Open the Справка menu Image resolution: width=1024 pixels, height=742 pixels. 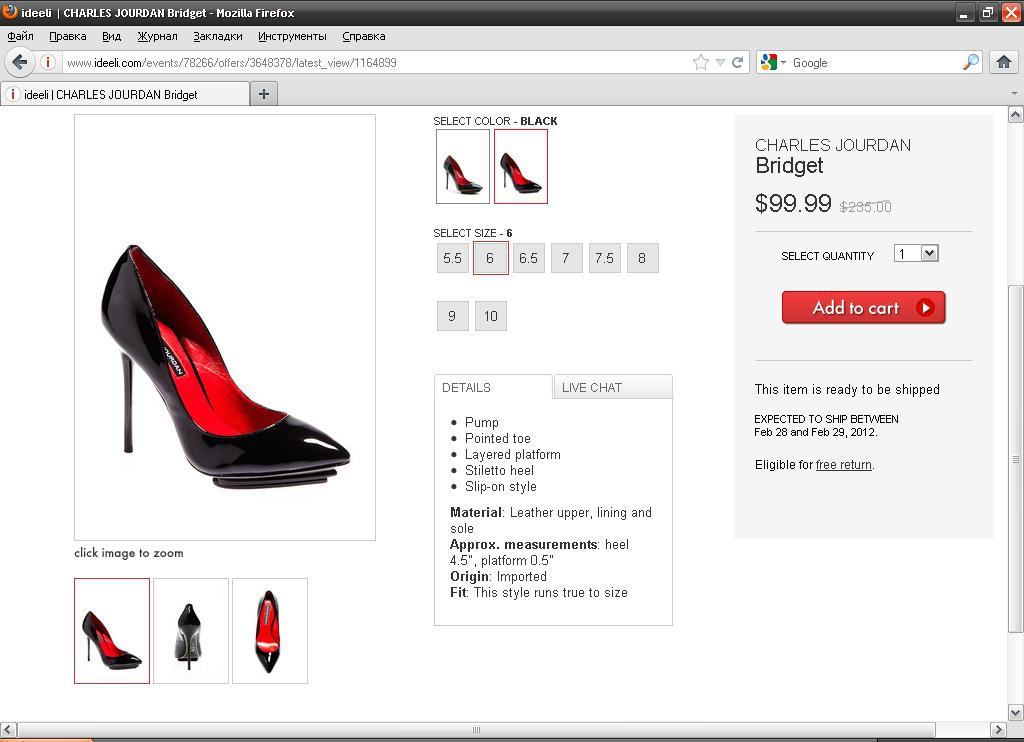364,37
